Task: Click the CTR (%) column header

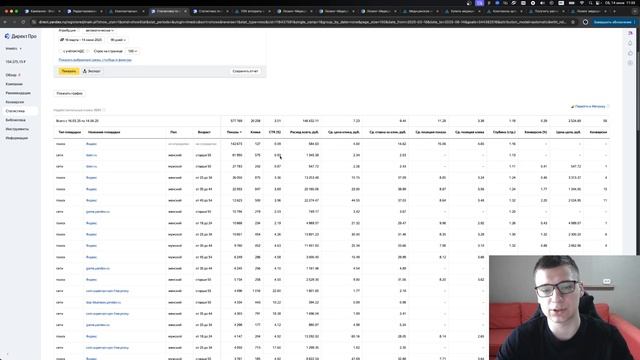Action: 275,132
